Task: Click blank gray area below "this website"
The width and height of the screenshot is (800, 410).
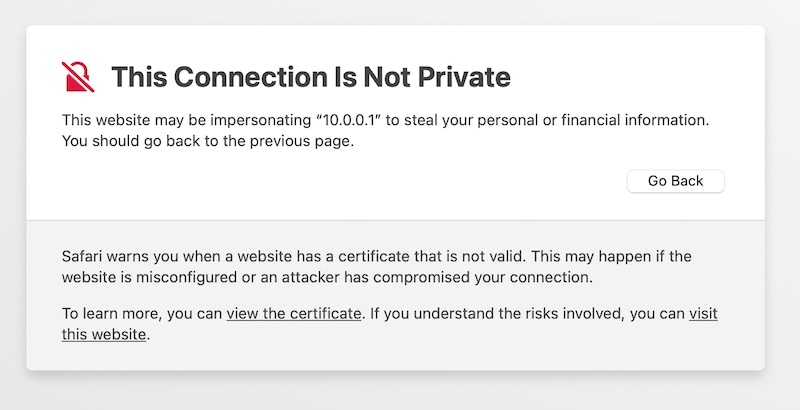Action: click(x=300, y=356)
